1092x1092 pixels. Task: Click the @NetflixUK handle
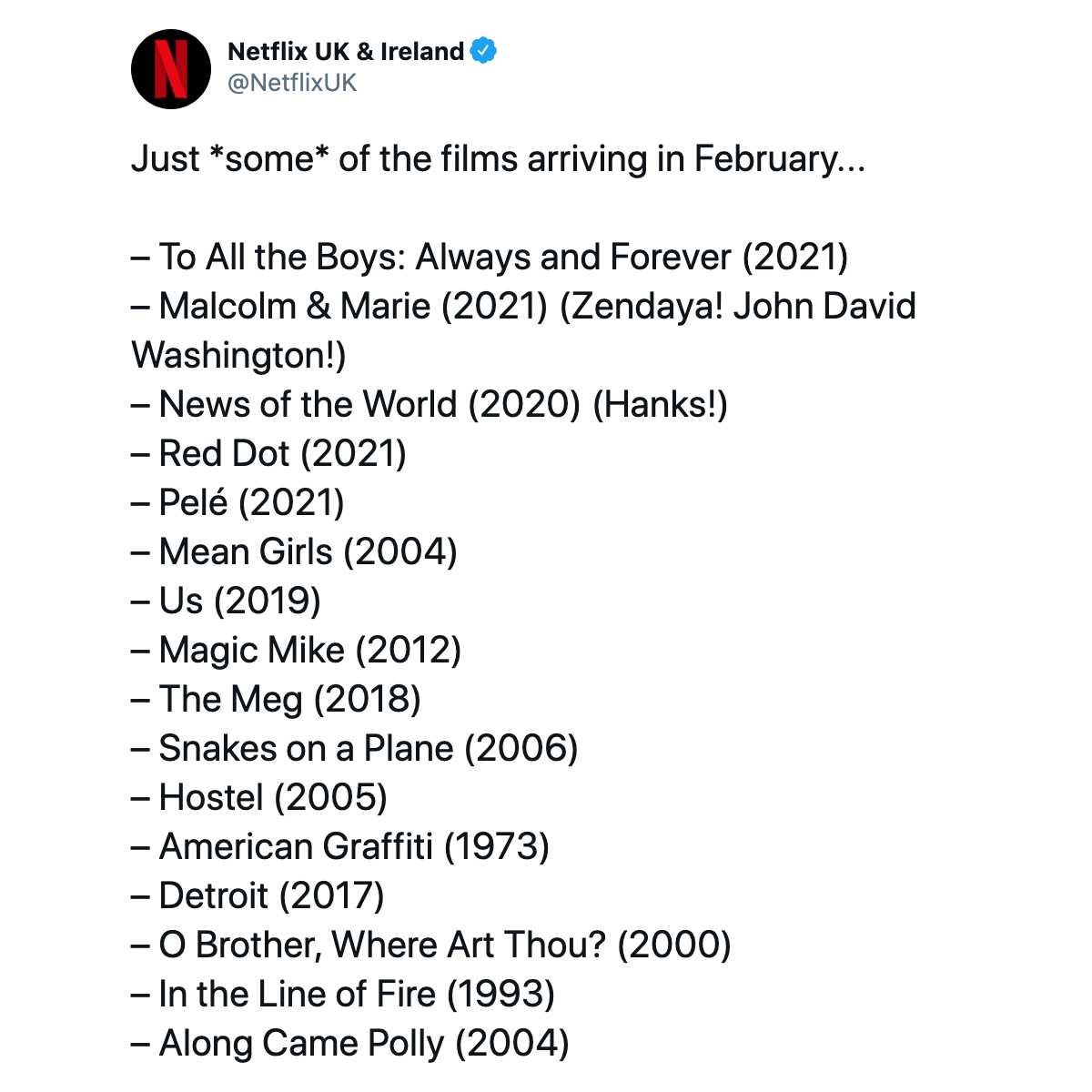point(292,83)
